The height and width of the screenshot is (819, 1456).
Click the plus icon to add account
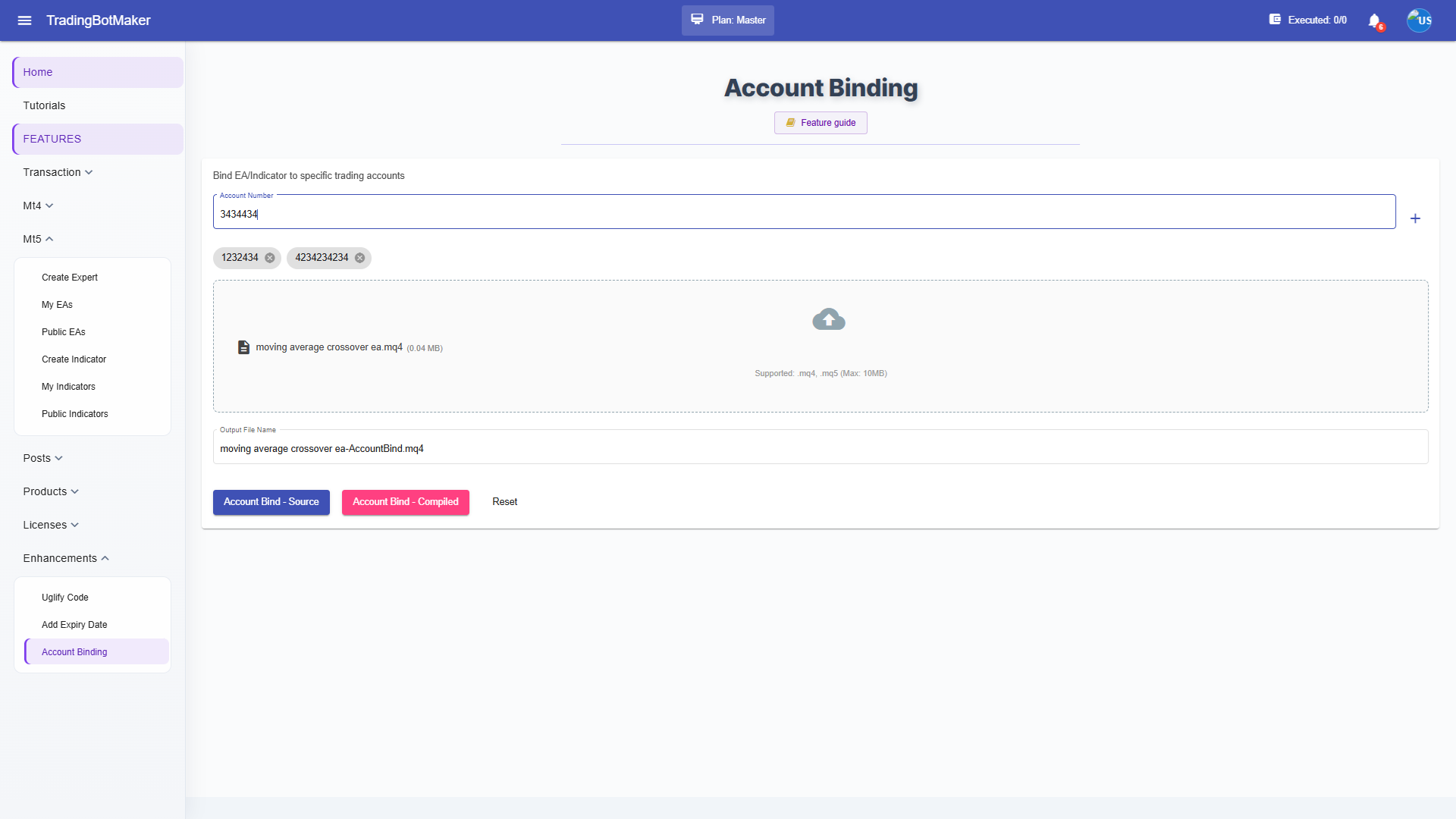[1415, 218]
